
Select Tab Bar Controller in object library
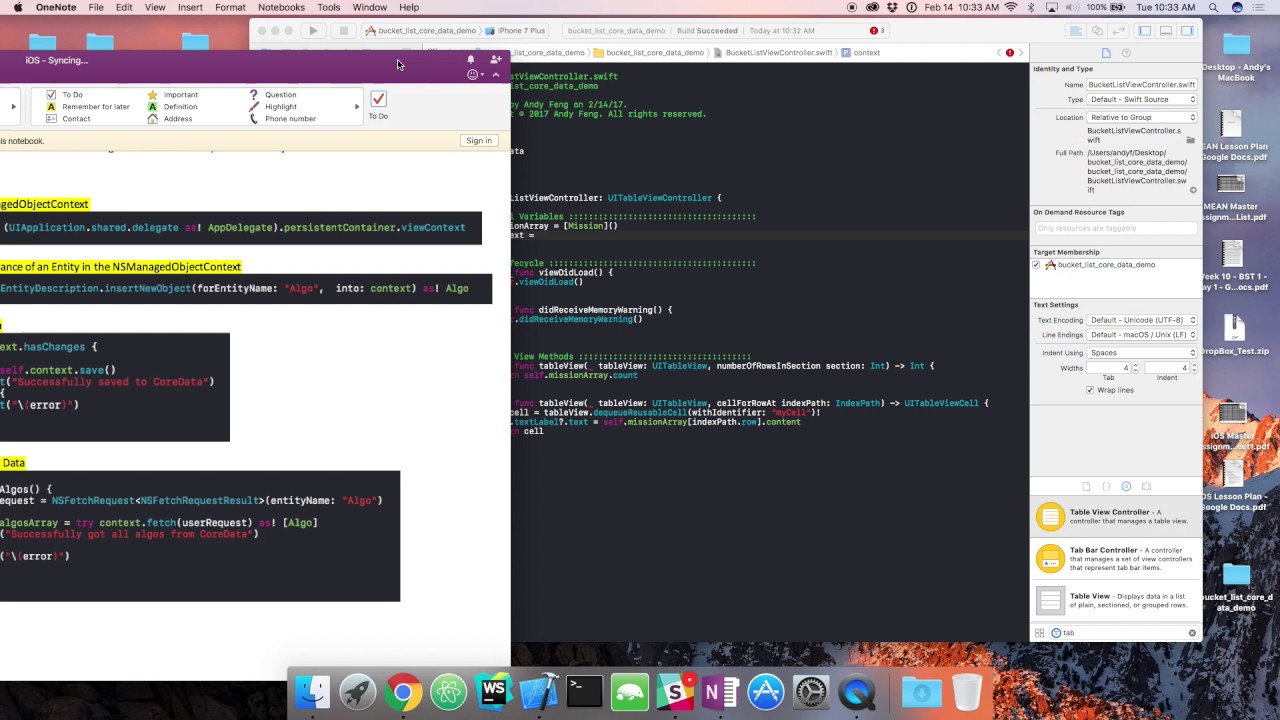[x=1116, y=558]
